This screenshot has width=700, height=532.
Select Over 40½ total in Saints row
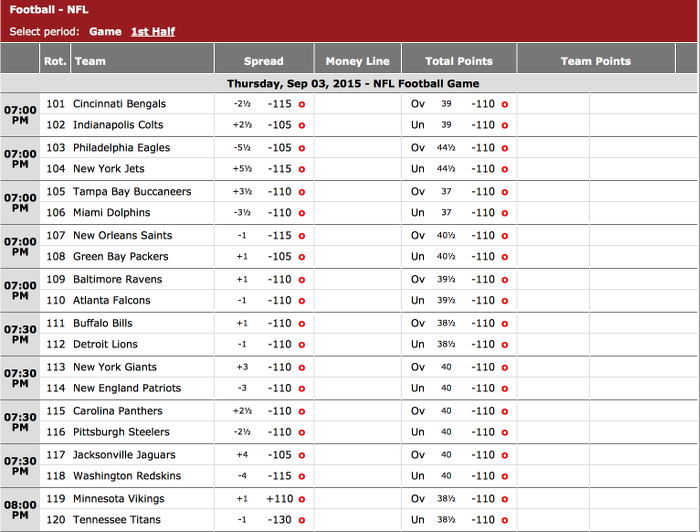click(x=504, y=236)
